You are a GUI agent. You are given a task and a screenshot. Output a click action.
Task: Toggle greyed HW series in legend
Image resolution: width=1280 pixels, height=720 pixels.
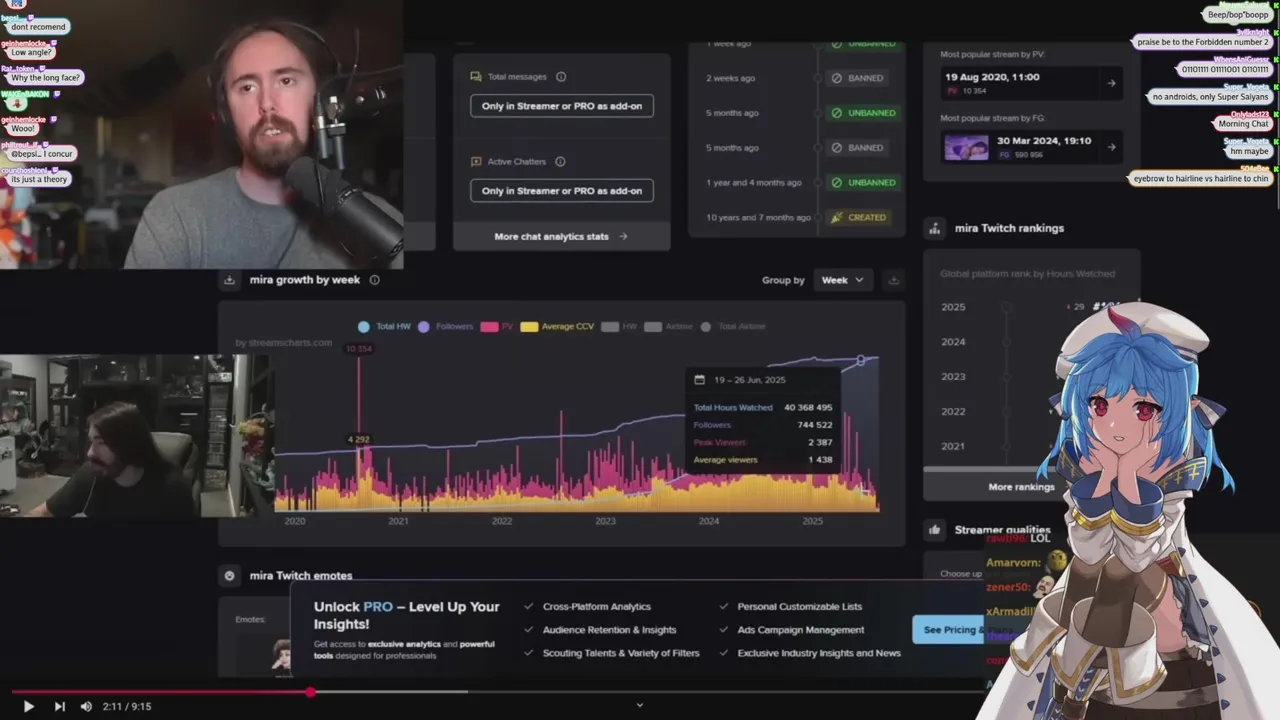tap(619, 326)
